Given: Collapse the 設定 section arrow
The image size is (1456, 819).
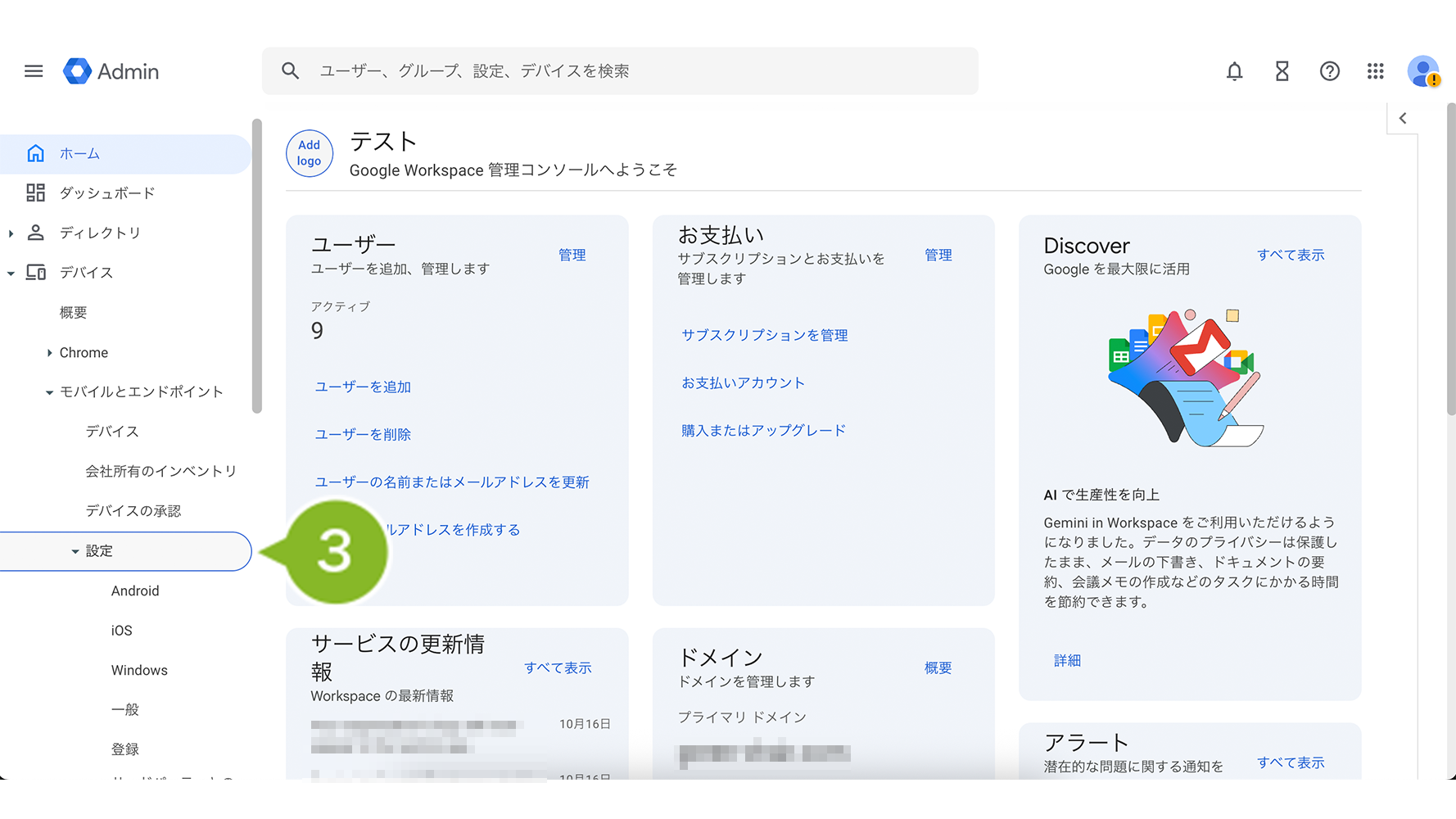Looking at the screenshot, I should (x=75, y=551).
